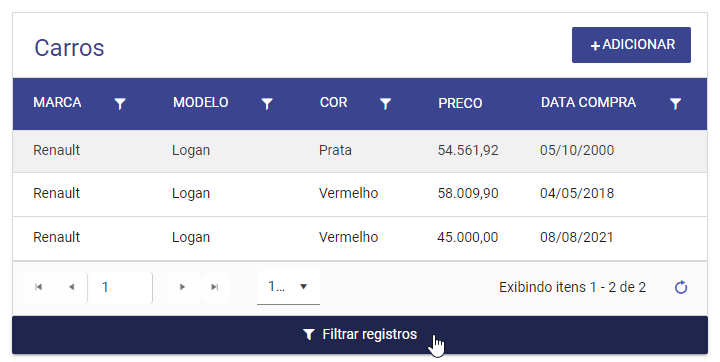Go to previous page arrow
Viewport: 720px width, 362px height.
(71, 287)
